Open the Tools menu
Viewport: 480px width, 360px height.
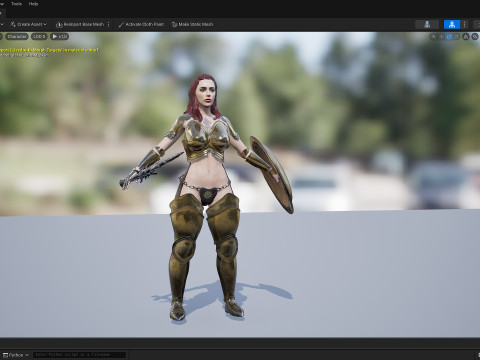click(16, 4)
